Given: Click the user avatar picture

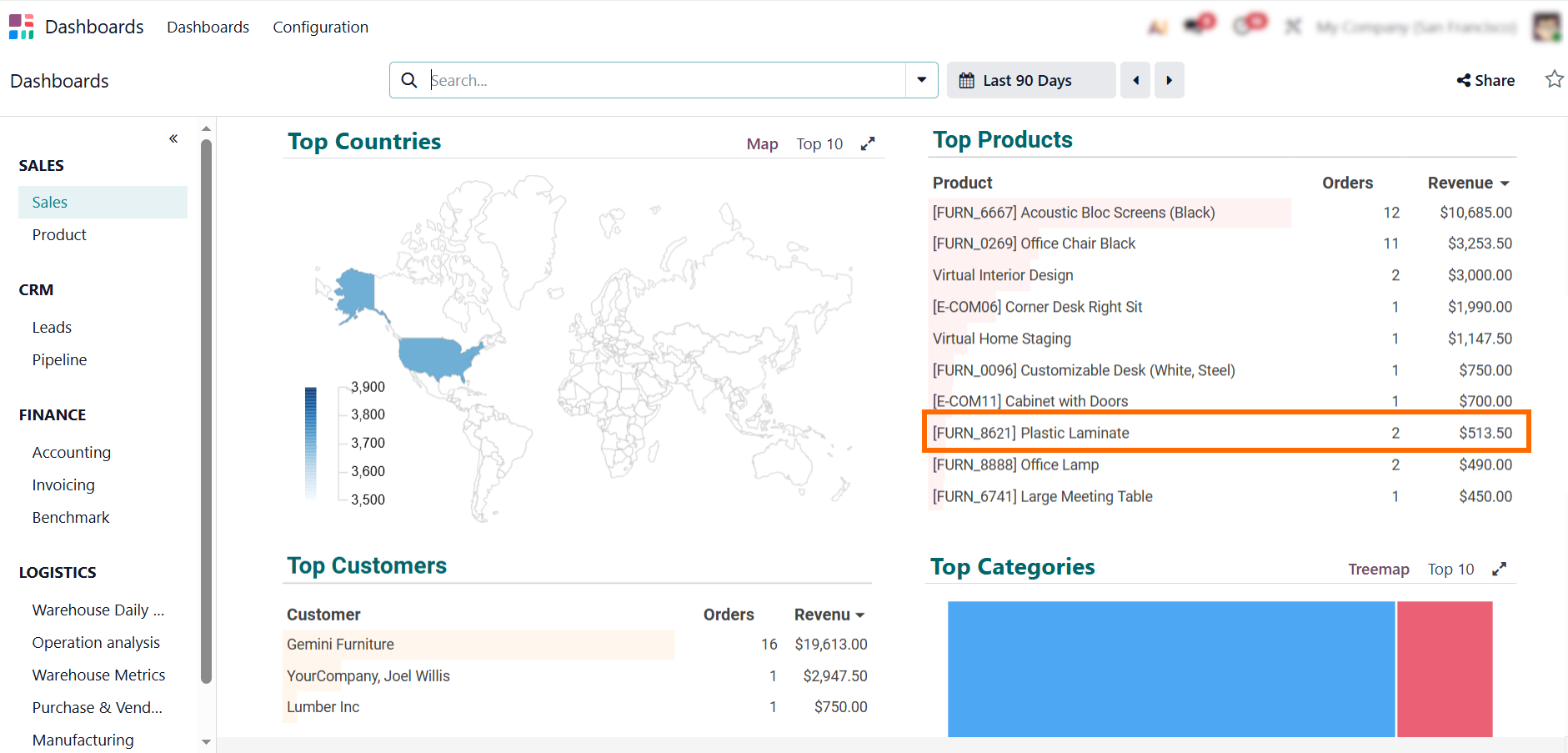Looking at the screenshot, I should coord(1546,27).
